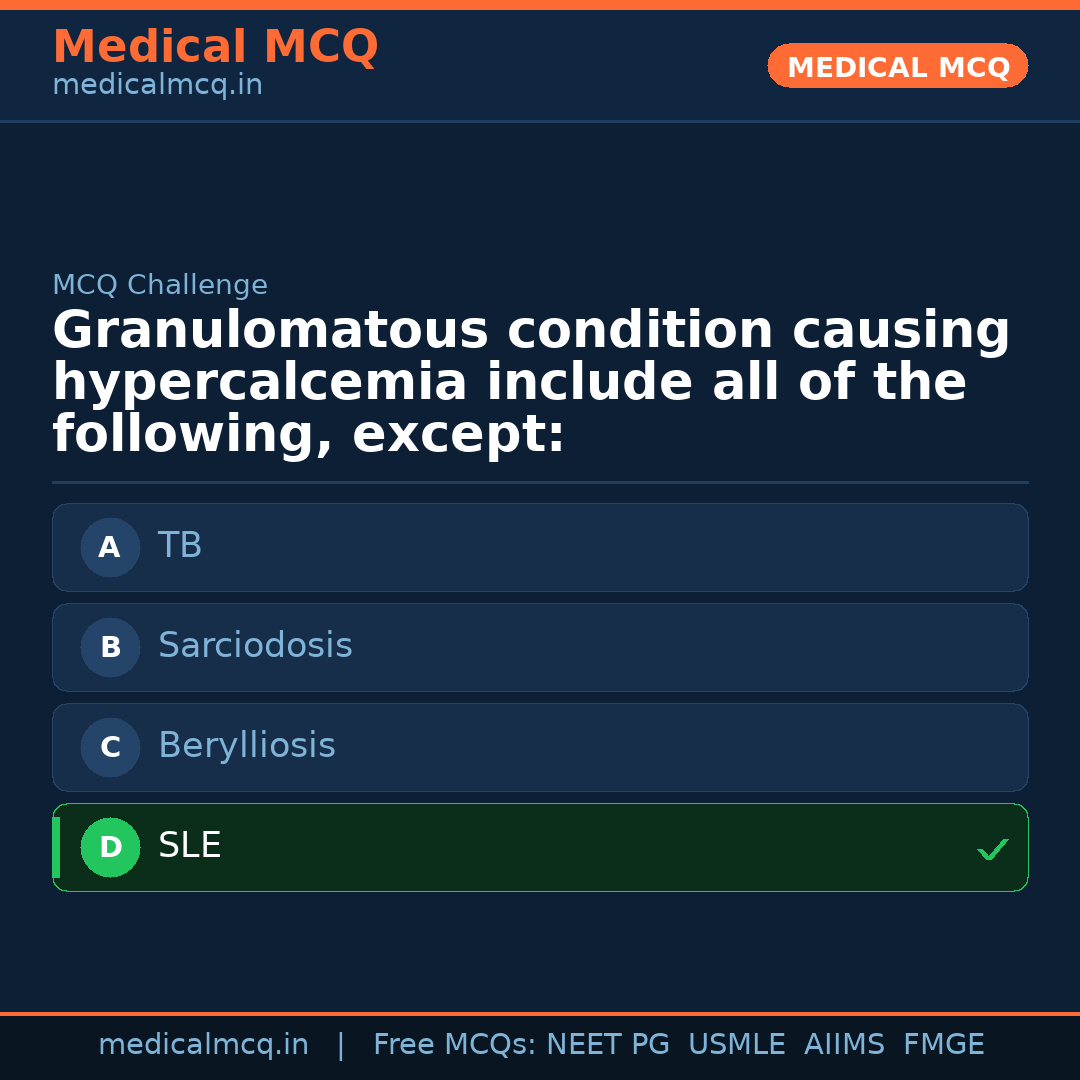Click AIIMS in the footer
The height and width of the screenshot is (1080, 1080).
tap(844, 1045)
